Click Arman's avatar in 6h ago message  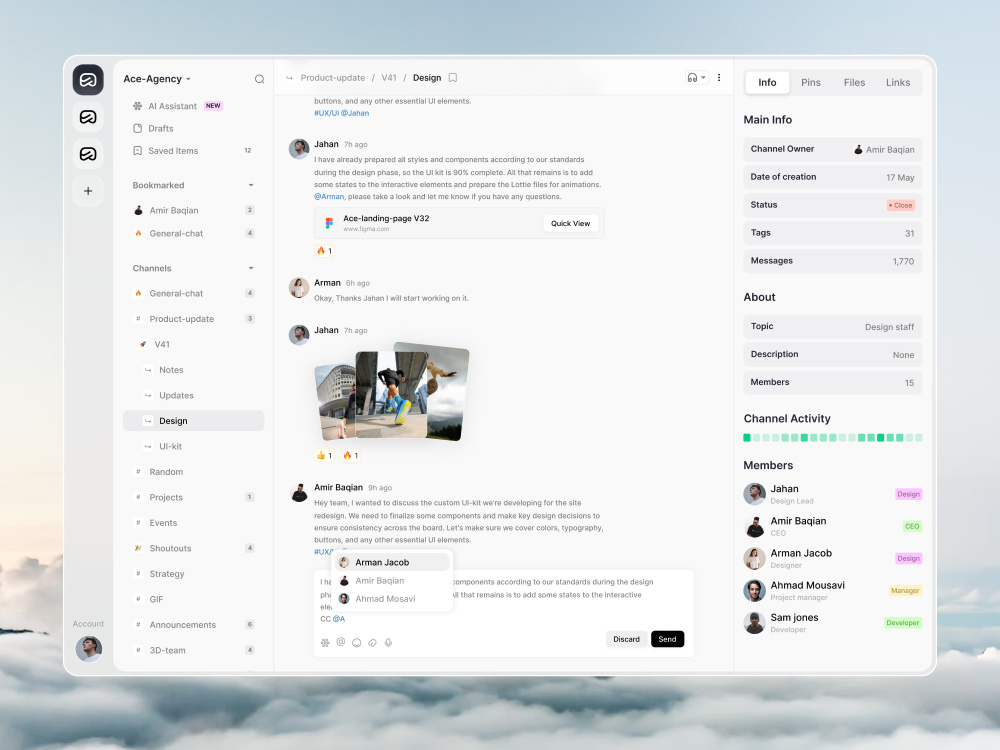pyautogui.click(x=299, y=288)
